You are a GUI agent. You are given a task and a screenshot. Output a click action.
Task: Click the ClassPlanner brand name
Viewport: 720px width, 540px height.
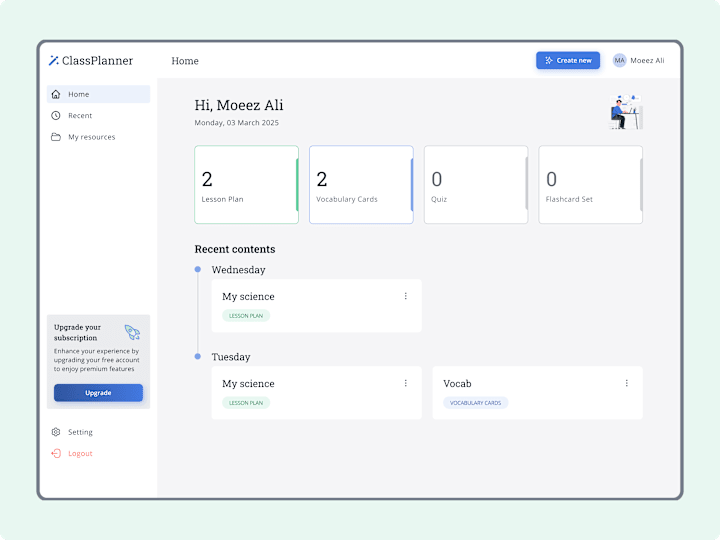coord(97,61)
